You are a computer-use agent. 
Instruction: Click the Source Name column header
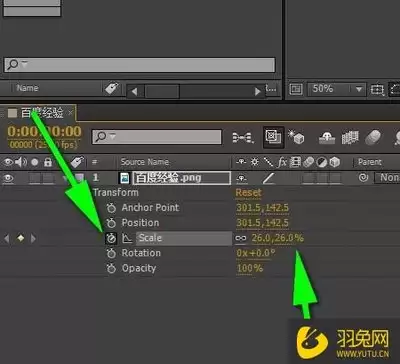click(x=145, y=162)
